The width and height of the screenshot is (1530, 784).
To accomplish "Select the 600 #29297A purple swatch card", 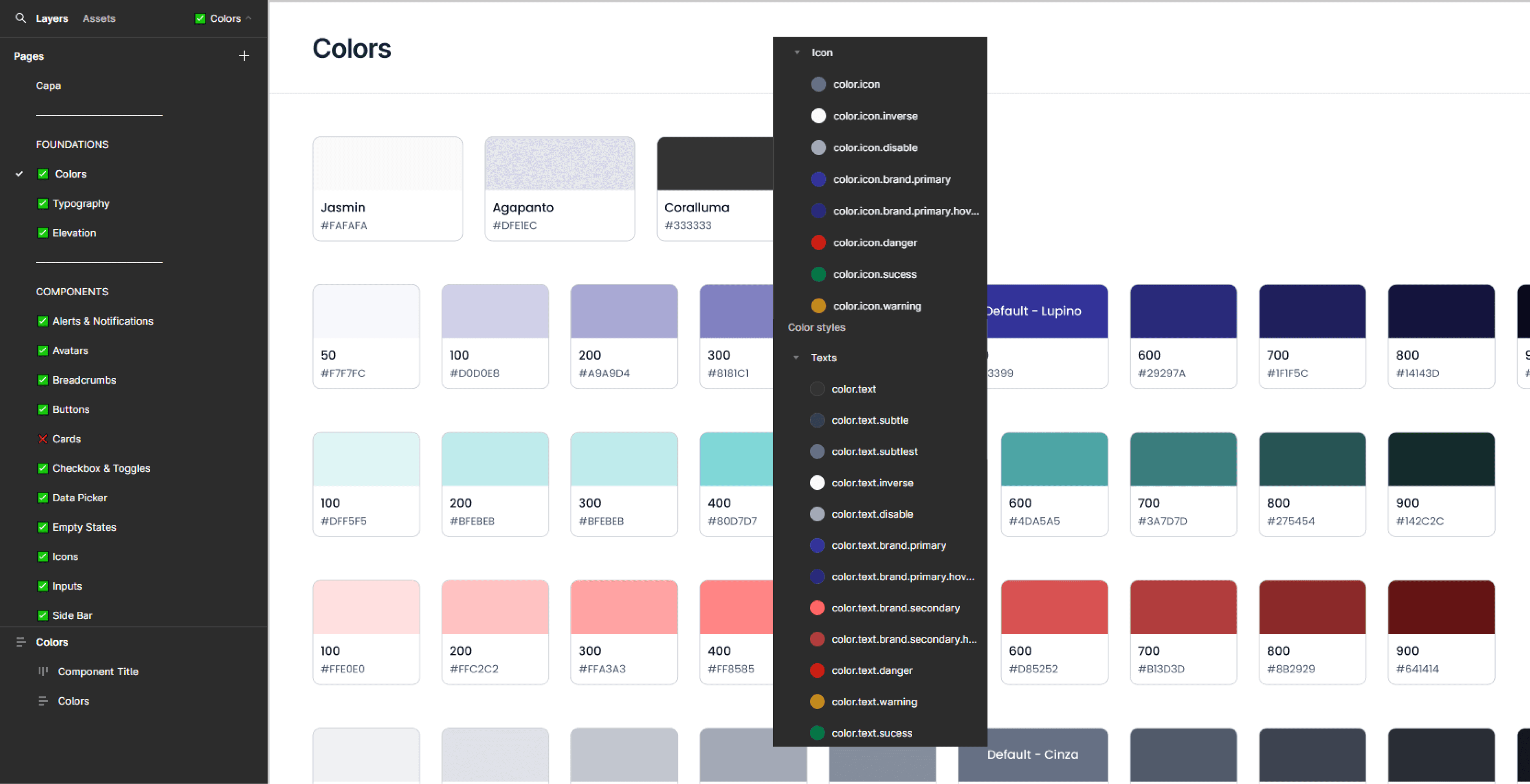I will 1183,337.
